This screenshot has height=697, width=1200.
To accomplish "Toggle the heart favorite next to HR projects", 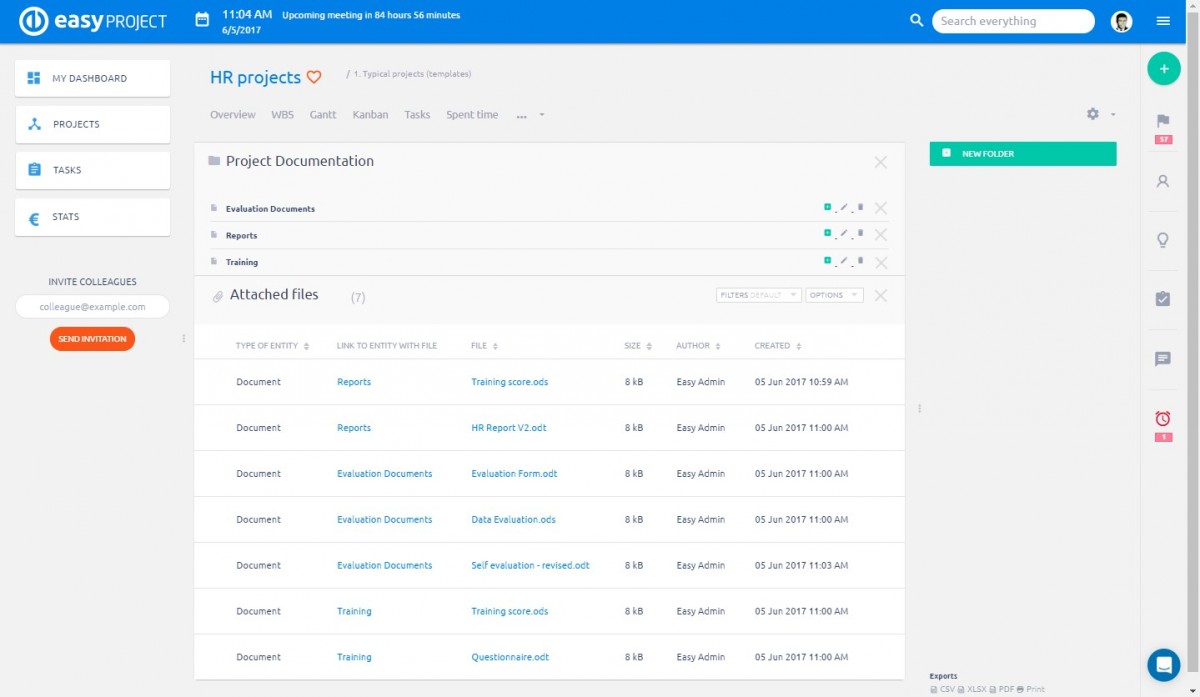I will point(315,76).
